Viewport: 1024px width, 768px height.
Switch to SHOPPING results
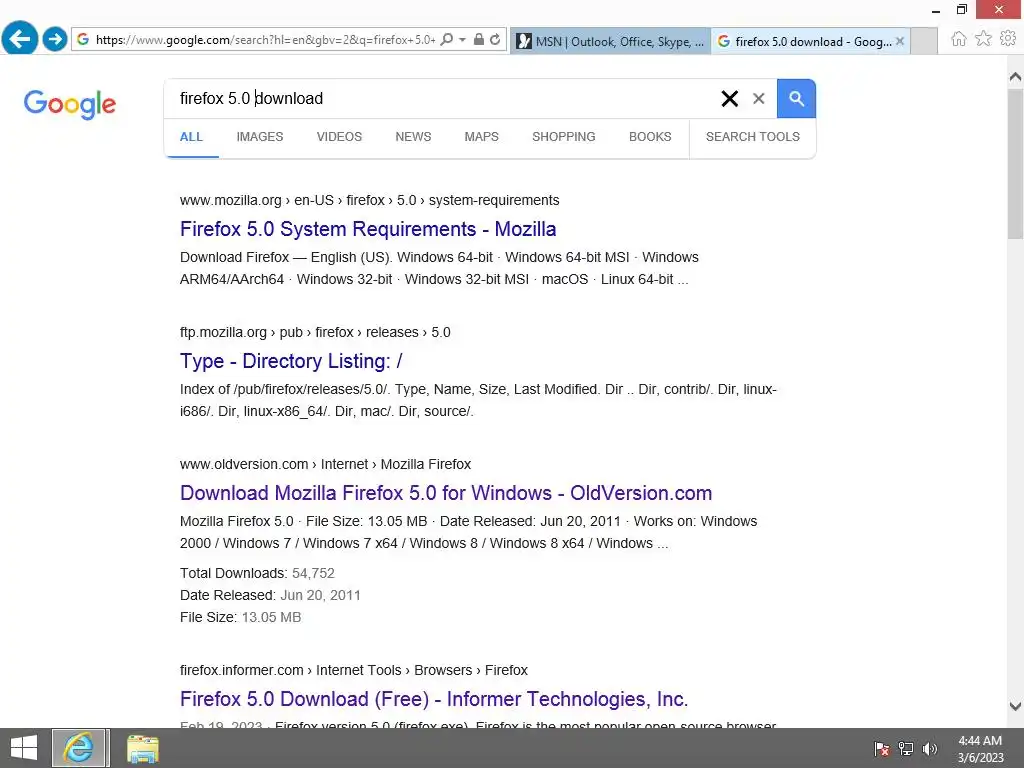pos(564,136)
